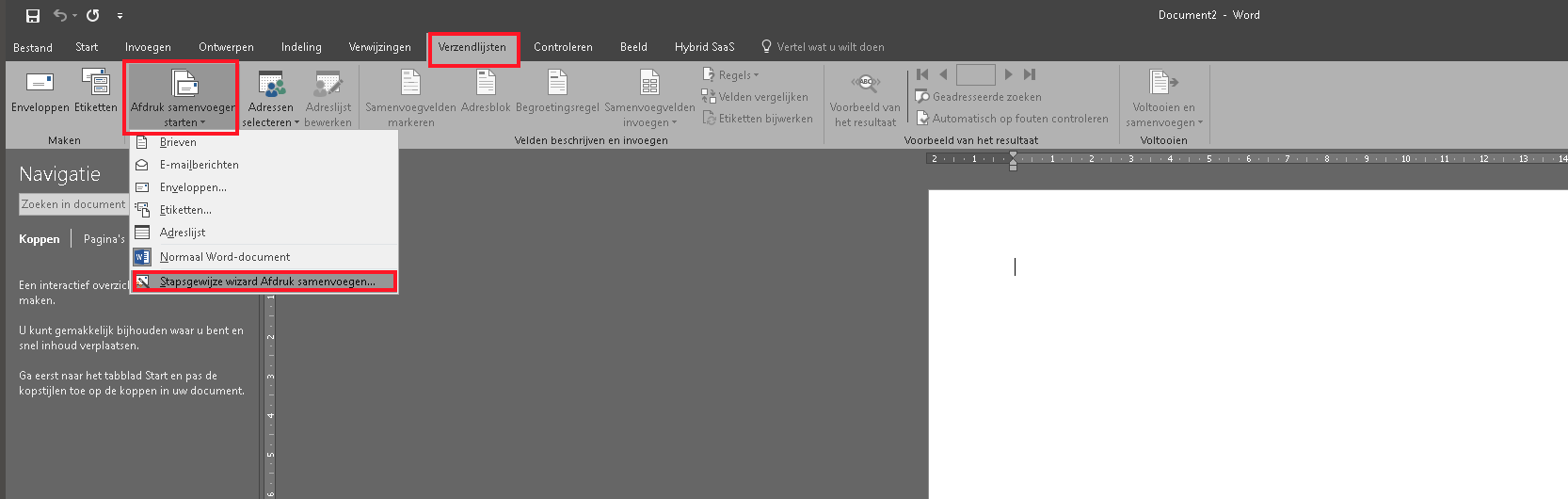The width and height of the screenshot is (1568, 499).
Task: Select E-mailberichten in the menu
Action: click(x=199, y=165)
